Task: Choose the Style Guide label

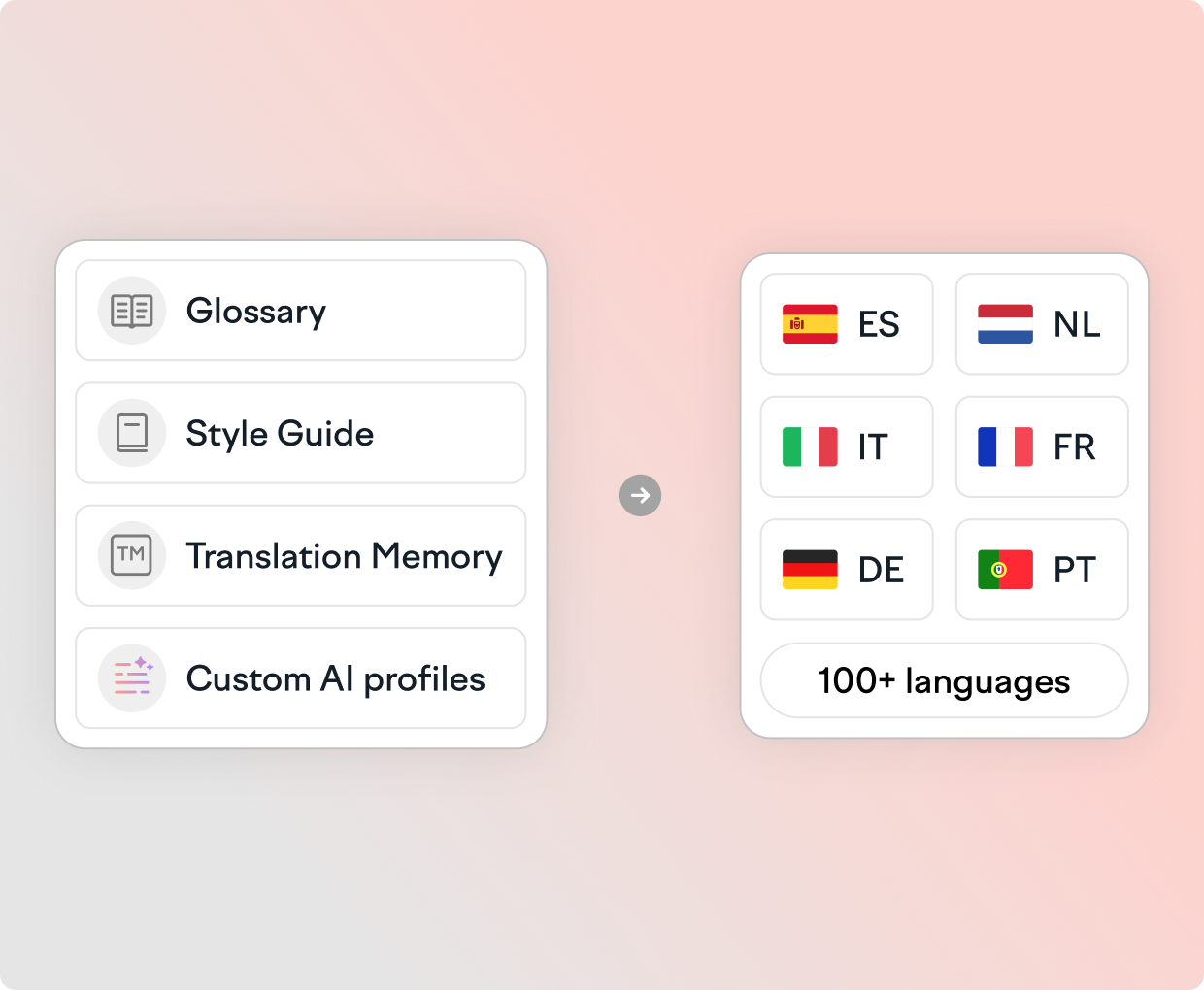Action: (x=280, y=434)
